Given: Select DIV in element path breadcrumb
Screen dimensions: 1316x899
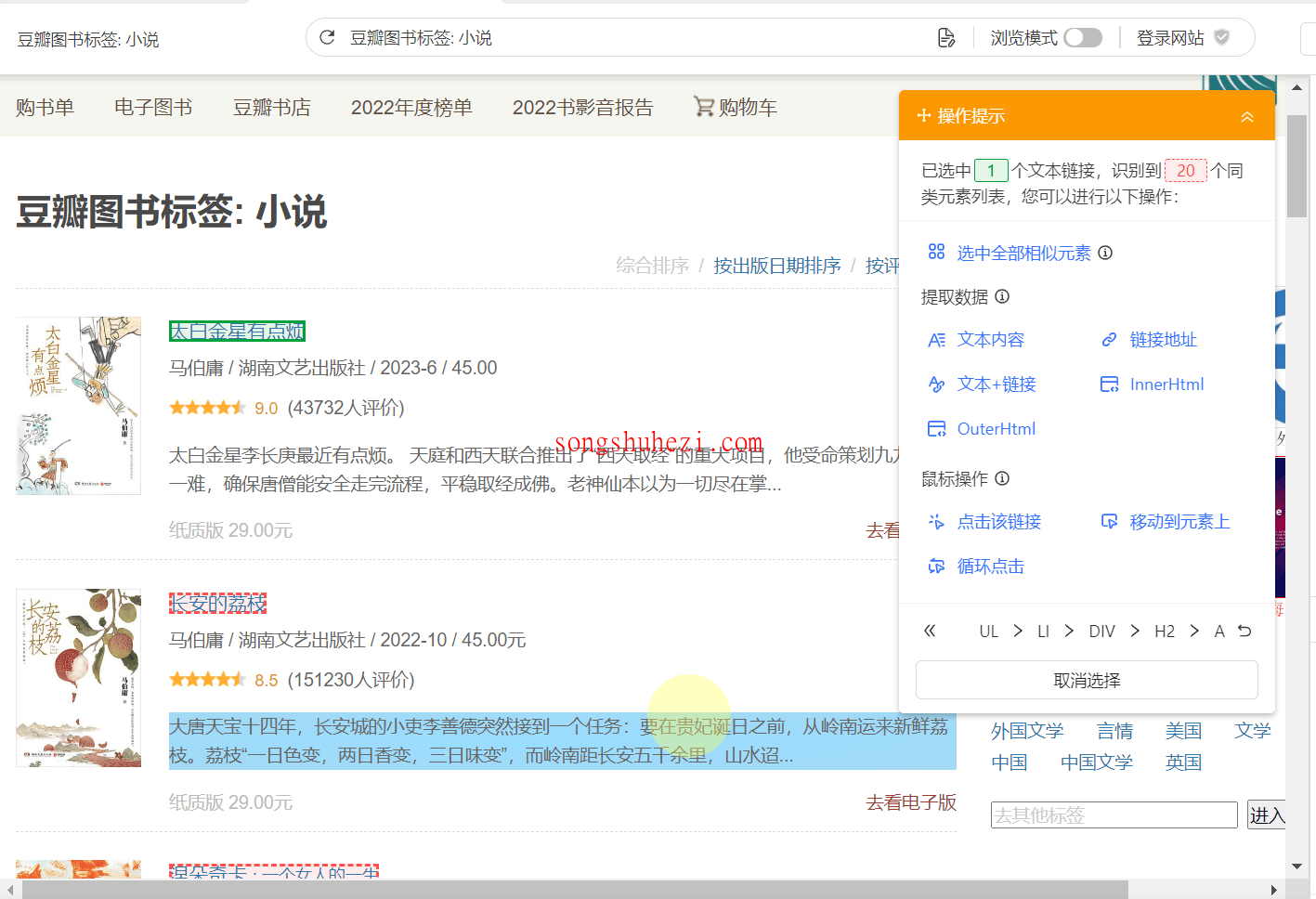Looking at the screenshot, I should 1101,632.
